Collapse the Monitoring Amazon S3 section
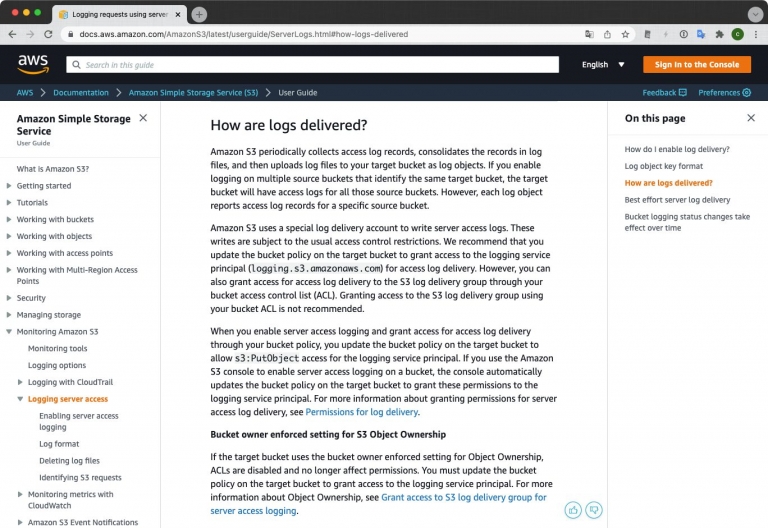768x528 pixels. (9, 332)
